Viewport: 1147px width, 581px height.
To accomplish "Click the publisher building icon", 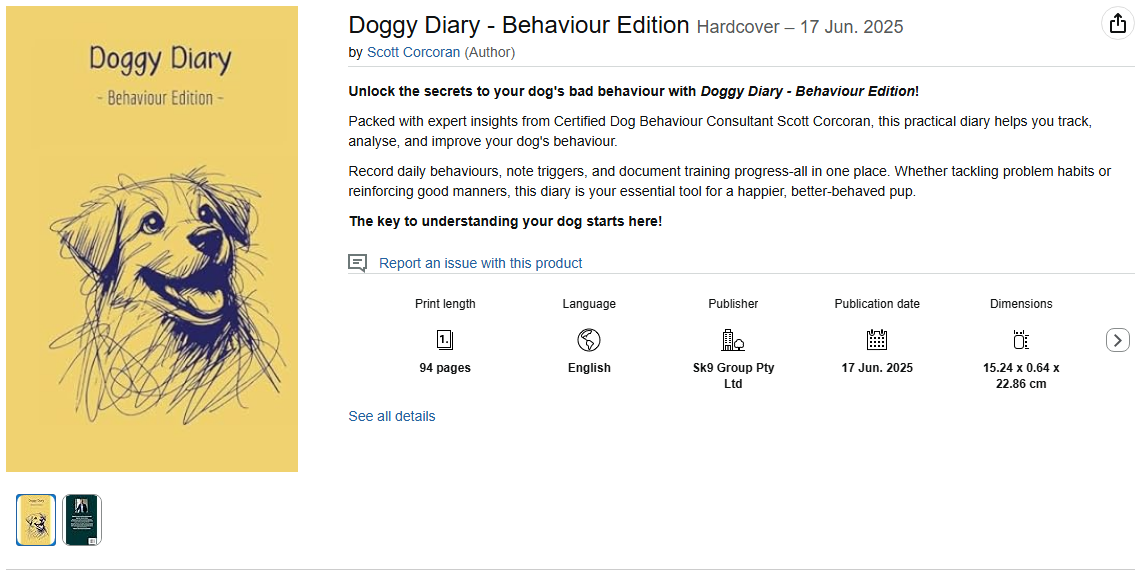I will tap(733, 340).
